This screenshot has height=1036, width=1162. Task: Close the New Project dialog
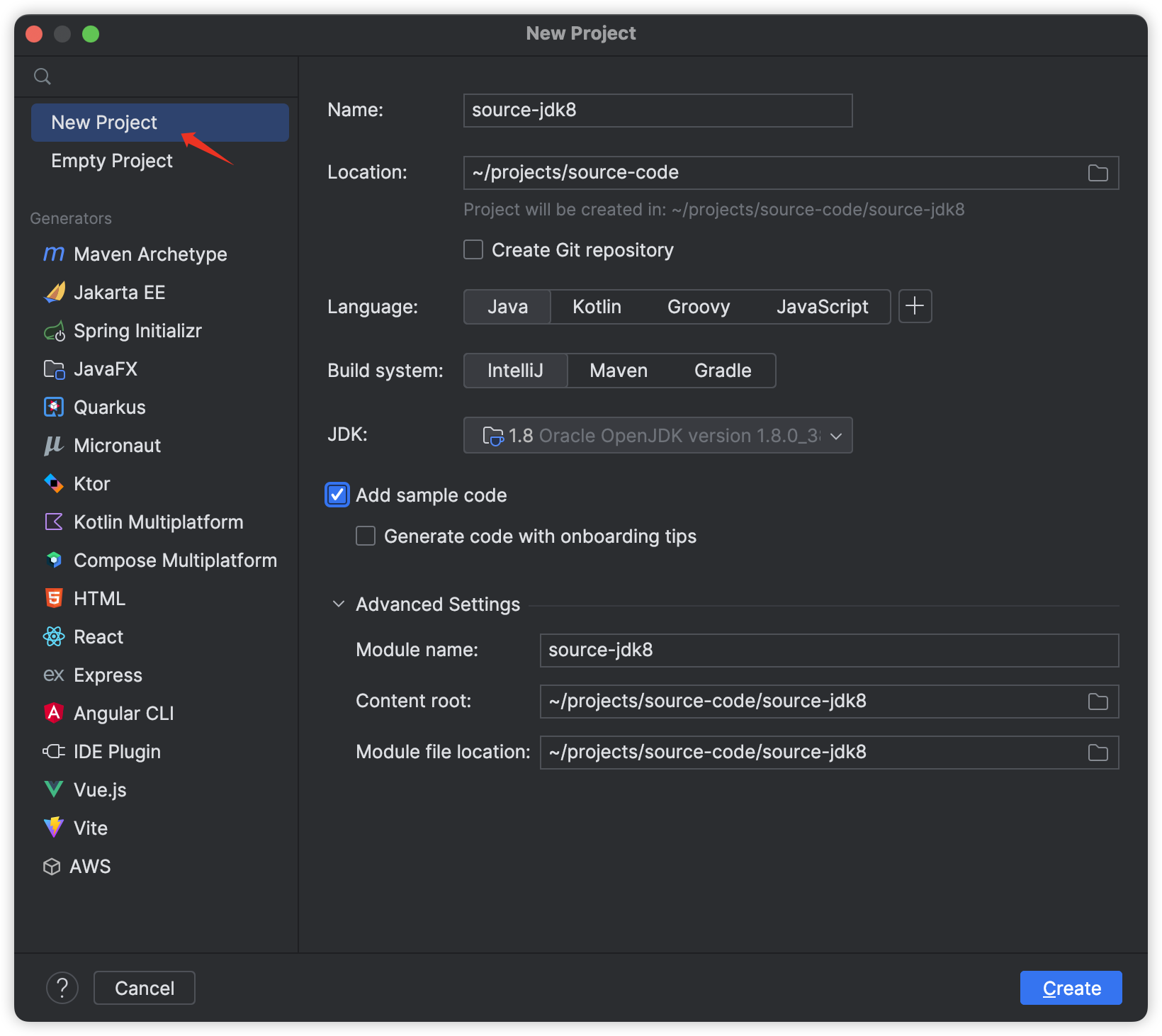34,33
